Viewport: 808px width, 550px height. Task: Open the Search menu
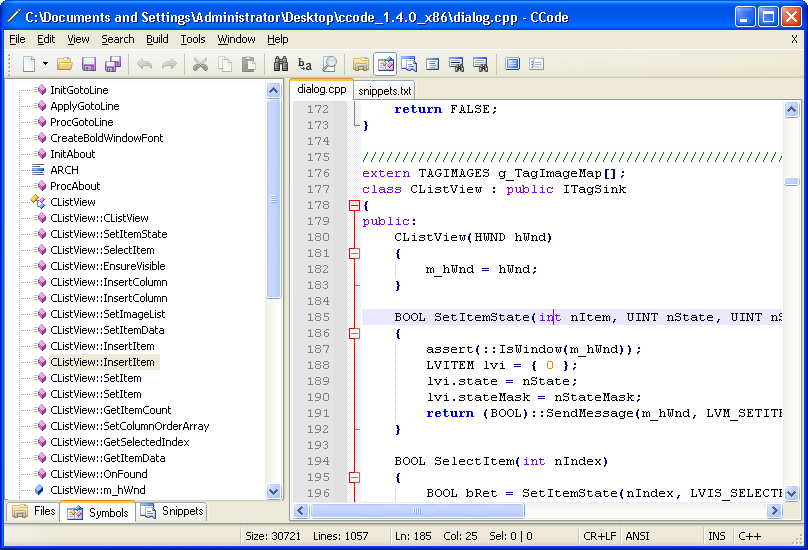[x=117, y=39]
